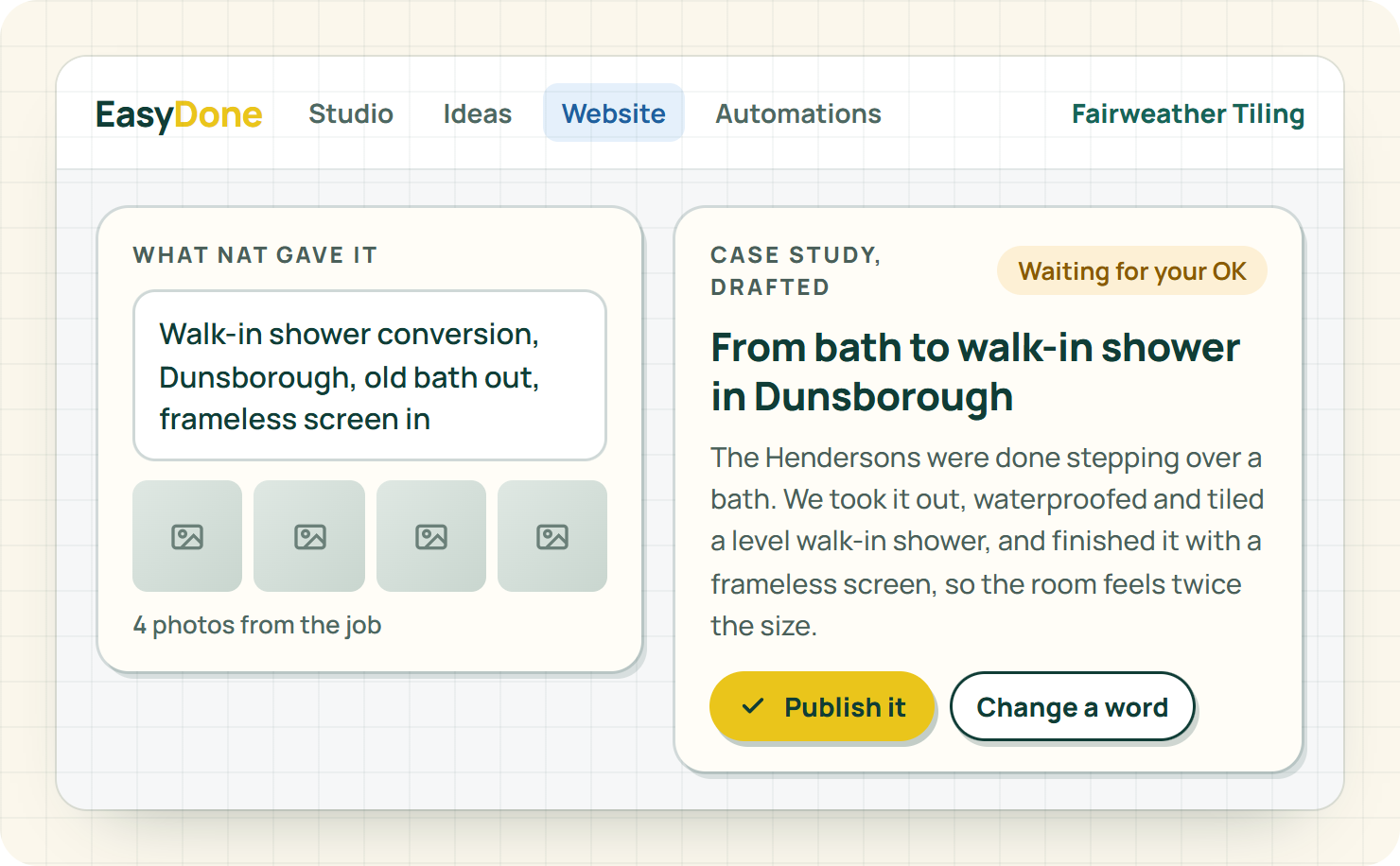Click the EasyDone logo

point(179,114)
